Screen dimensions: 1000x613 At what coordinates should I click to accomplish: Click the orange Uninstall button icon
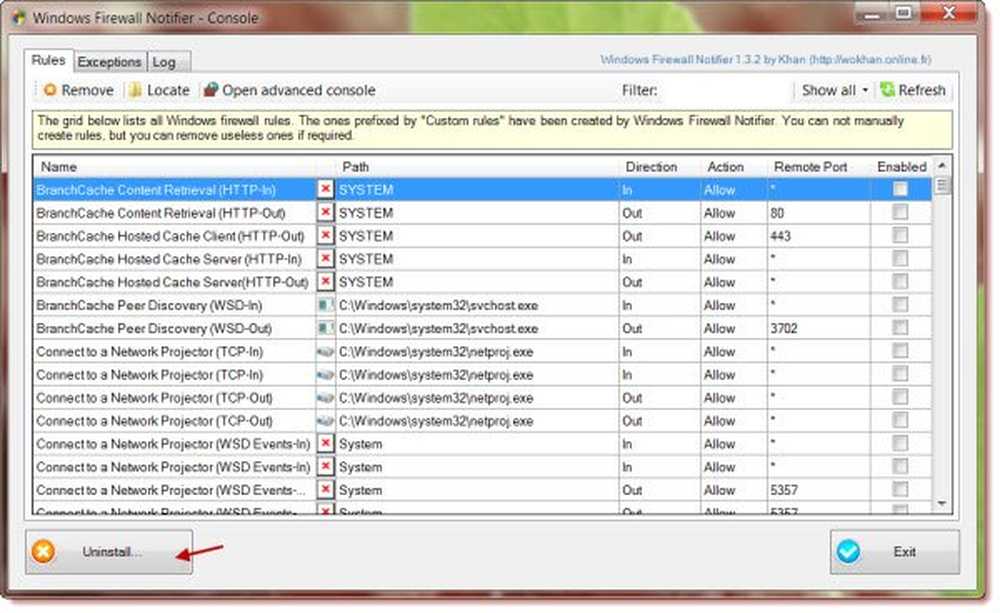42,552
